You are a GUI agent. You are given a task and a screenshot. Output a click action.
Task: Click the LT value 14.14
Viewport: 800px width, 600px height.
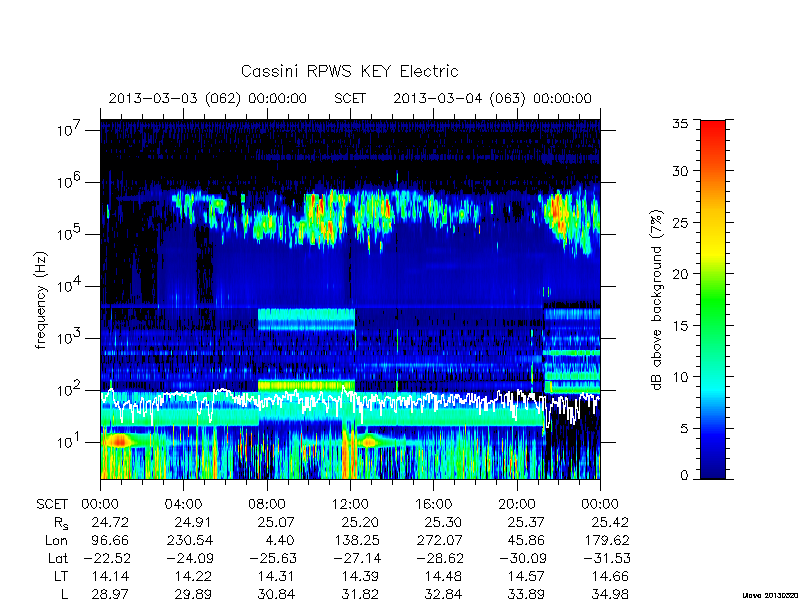pos(110,576)
